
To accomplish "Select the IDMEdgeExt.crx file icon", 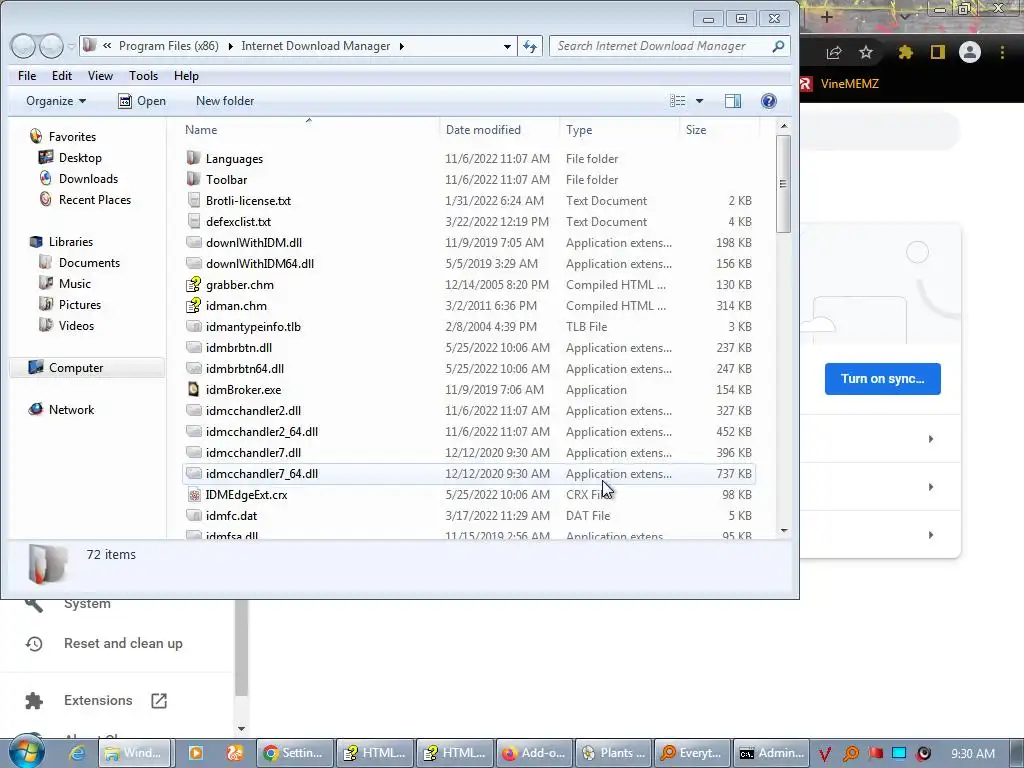I will tap(193, 494).
